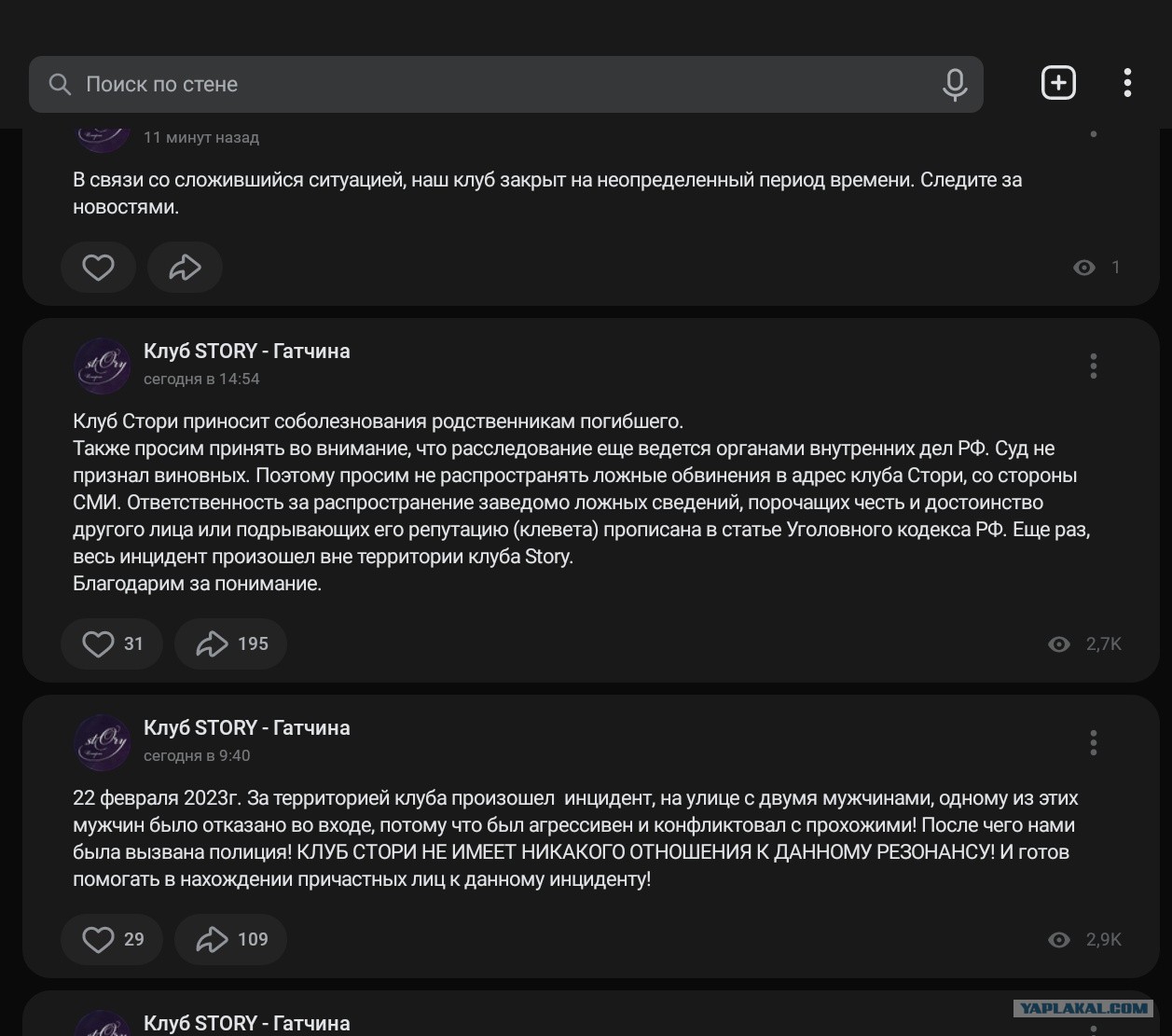Open Клуб STORY - Гатчина name on 9:40 post
The width and height of the screenshot is (1172, 1036).
247,728
